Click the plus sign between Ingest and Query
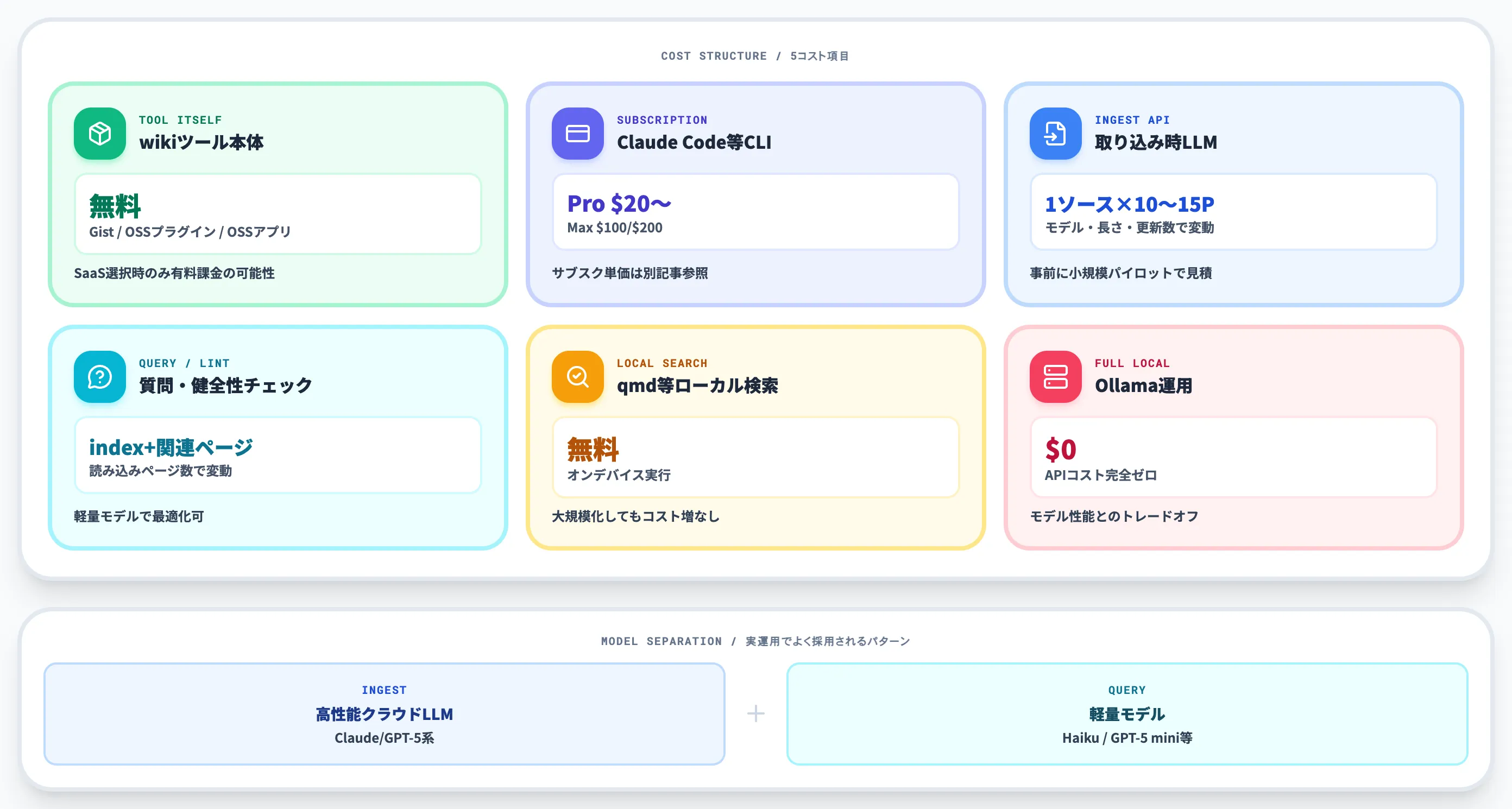The width and height of the screenshot is (1512, 809). pyautogui.click(x=755, y=713)
